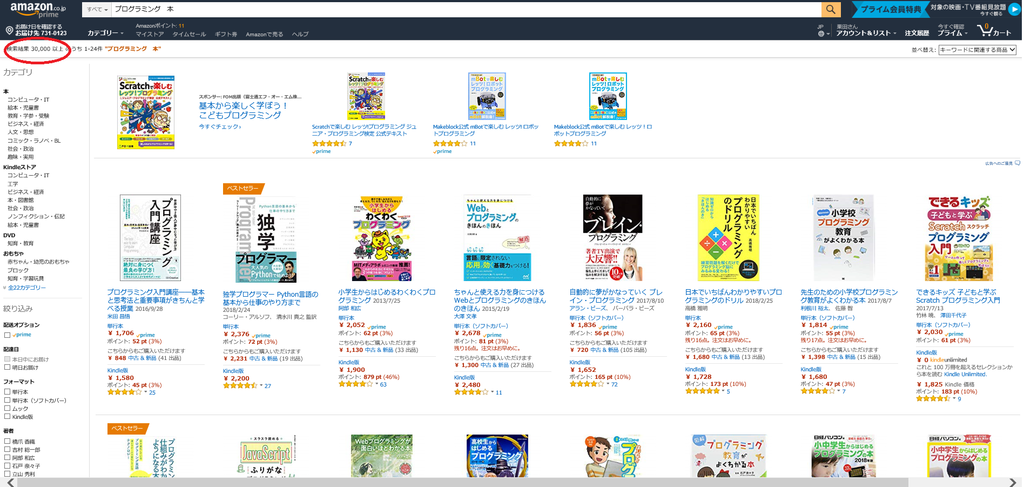Screen dimensions: 1024x487
Task: Open マイストア in nav bar
Action: [149, 34]
